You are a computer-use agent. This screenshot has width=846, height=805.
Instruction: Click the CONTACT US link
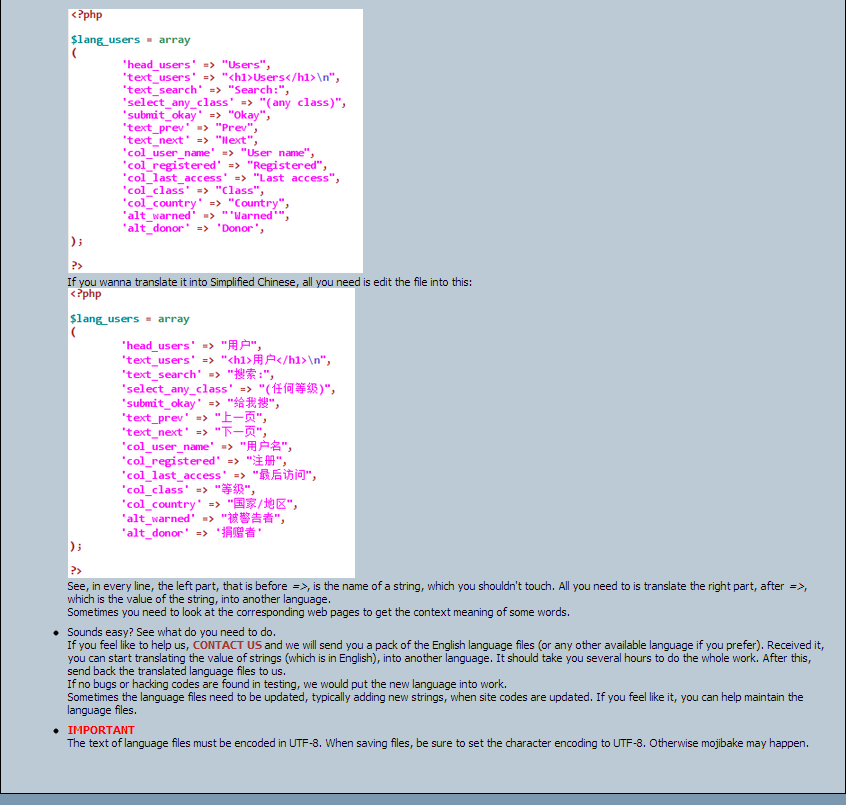coord(227,645)
